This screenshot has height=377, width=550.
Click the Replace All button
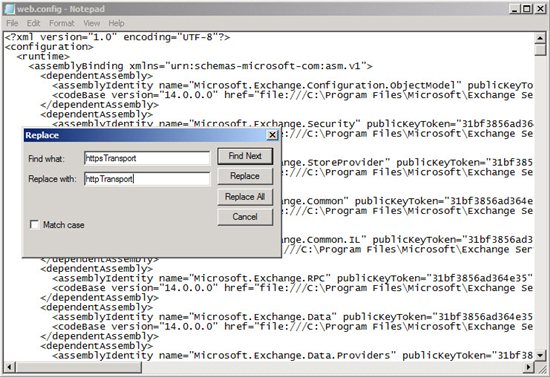click(x=245, y=197)
